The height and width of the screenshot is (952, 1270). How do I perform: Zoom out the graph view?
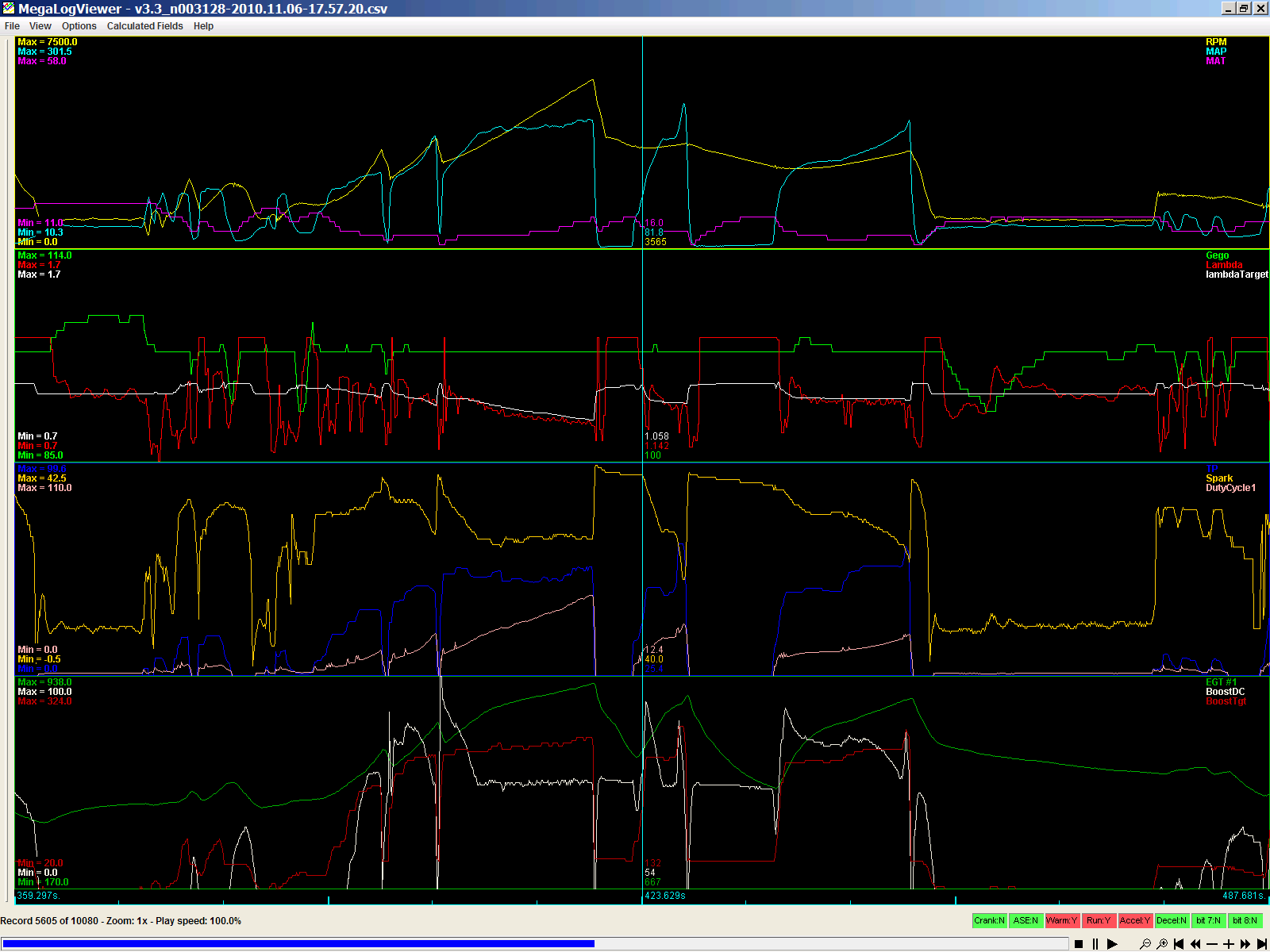(1145, 943)
